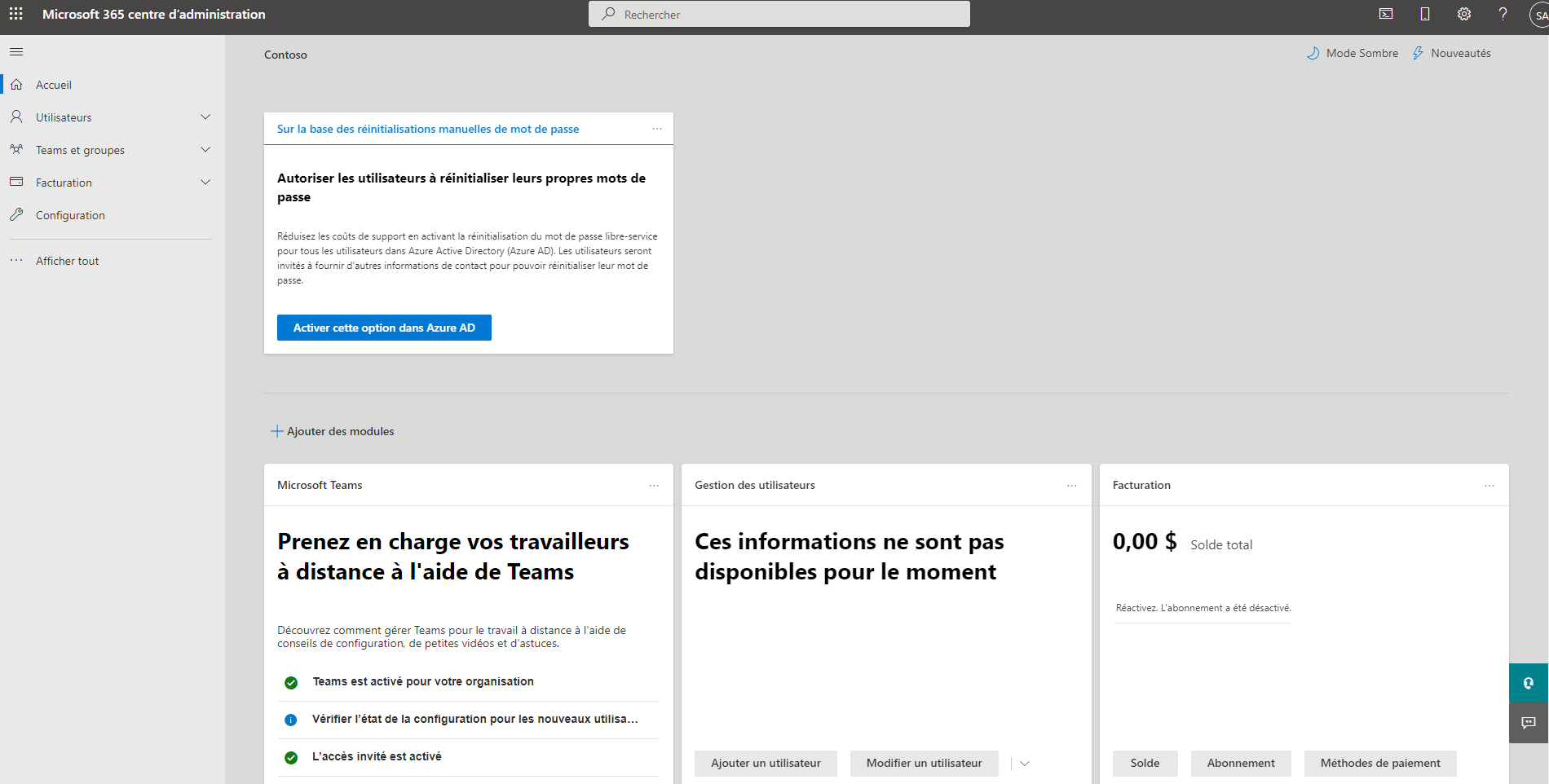Collapse the navigation hamburger menu

16,52
